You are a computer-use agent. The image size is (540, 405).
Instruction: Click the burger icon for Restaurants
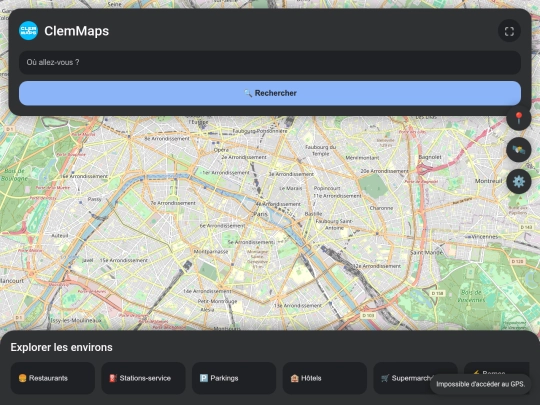22,378
